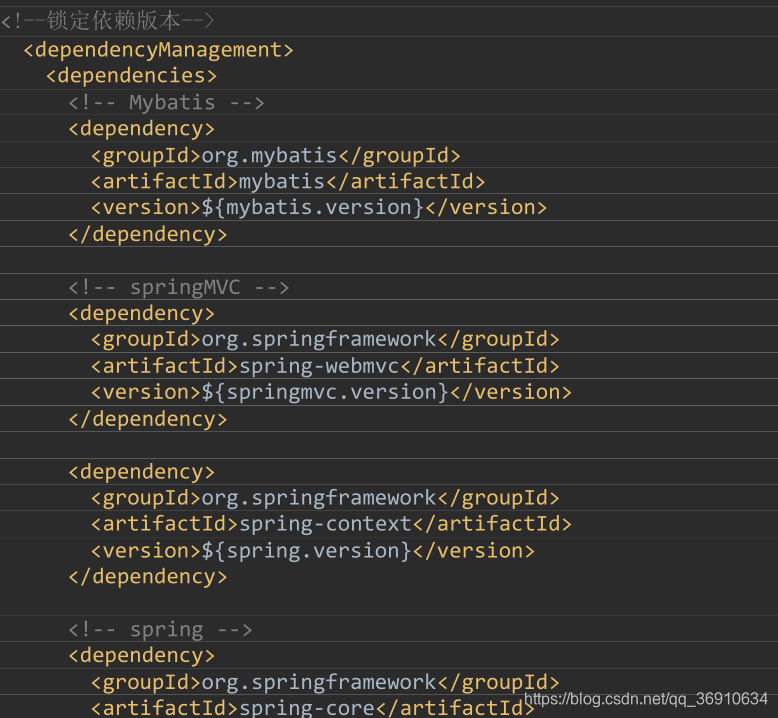Screen dimensions: 778x718
Task: Select the artifactId spring-webmvc line
Action: [325, 366]
